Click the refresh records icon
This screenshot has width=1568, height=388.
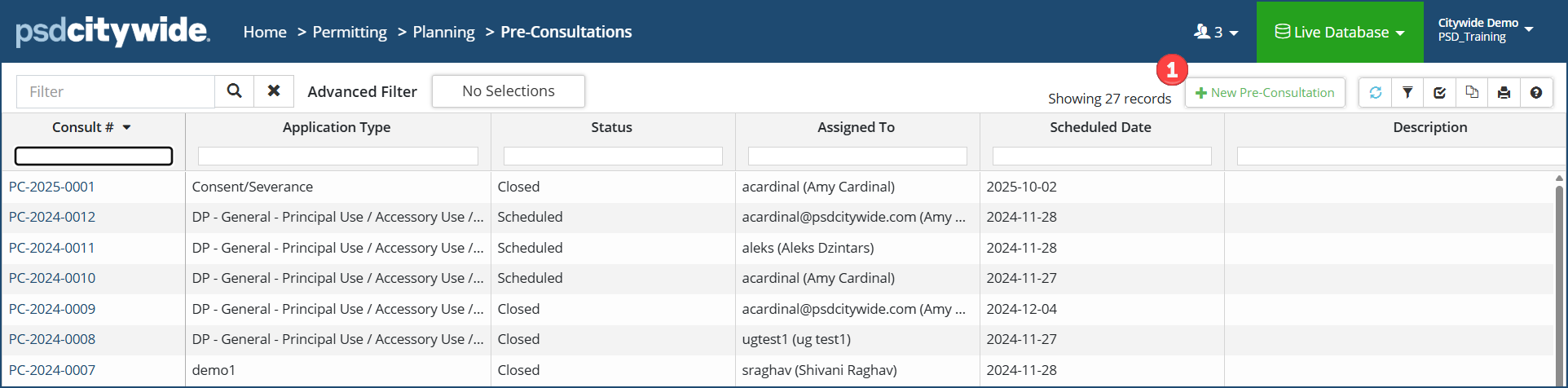coord(1375,93)
